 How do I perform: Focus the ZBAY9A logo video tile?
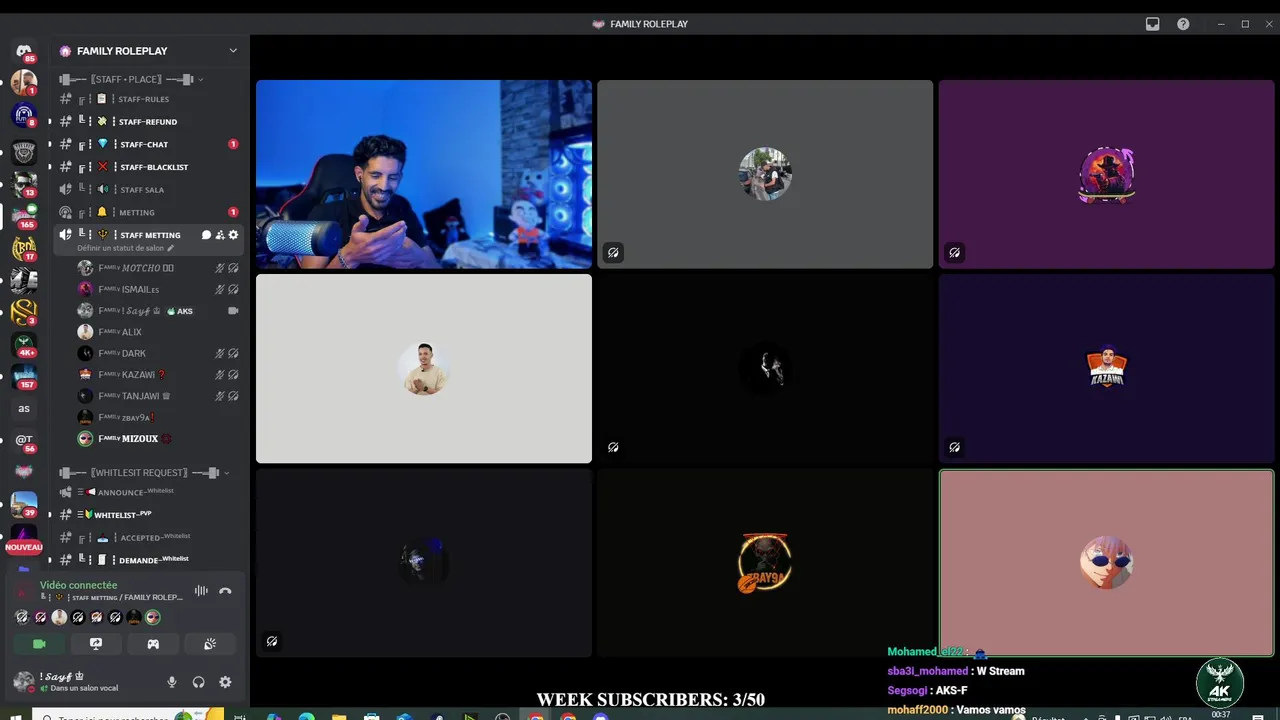(765, 563)
